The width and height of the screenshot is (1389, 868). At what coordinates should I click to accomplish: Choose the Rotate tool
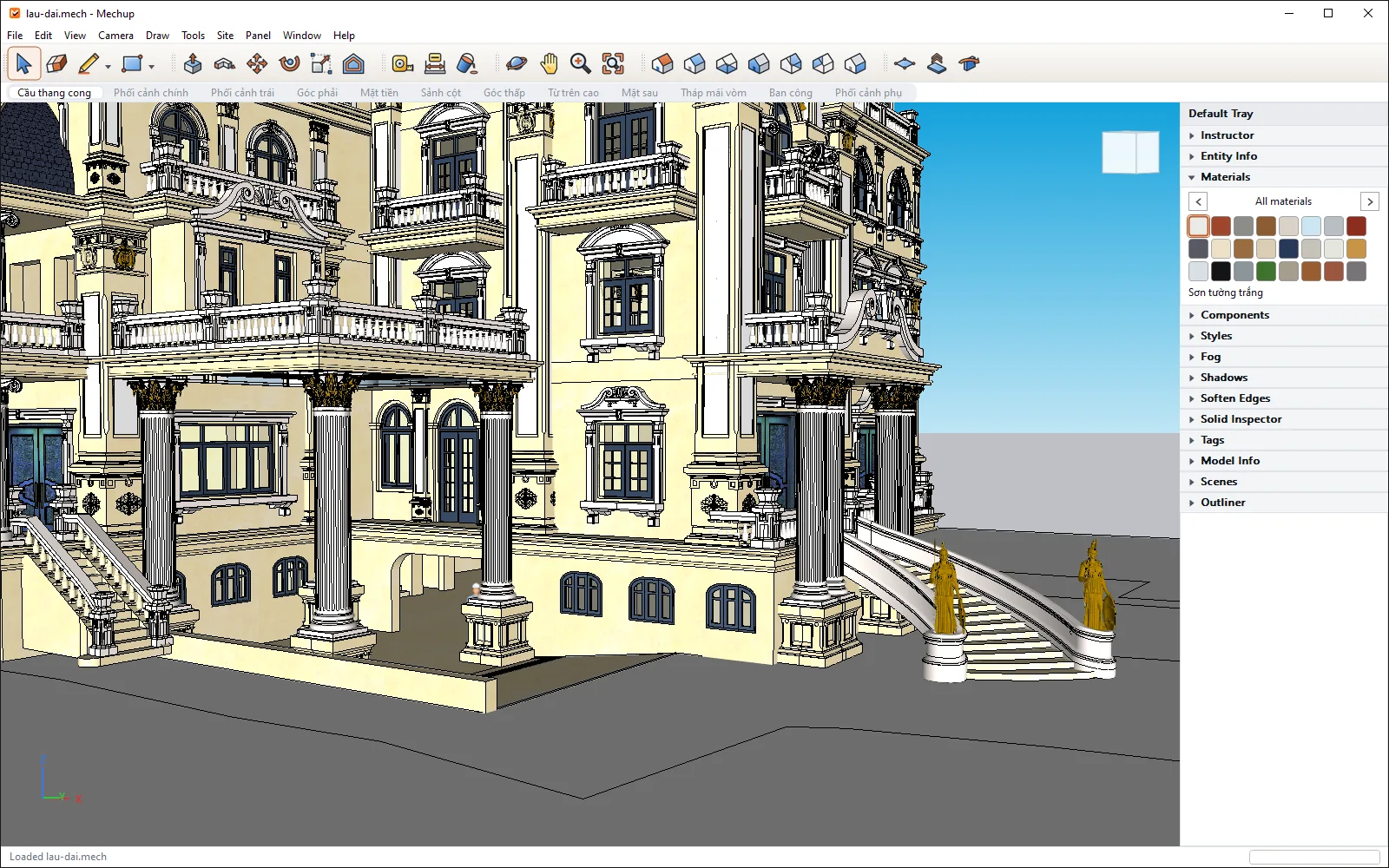point(289,63)
